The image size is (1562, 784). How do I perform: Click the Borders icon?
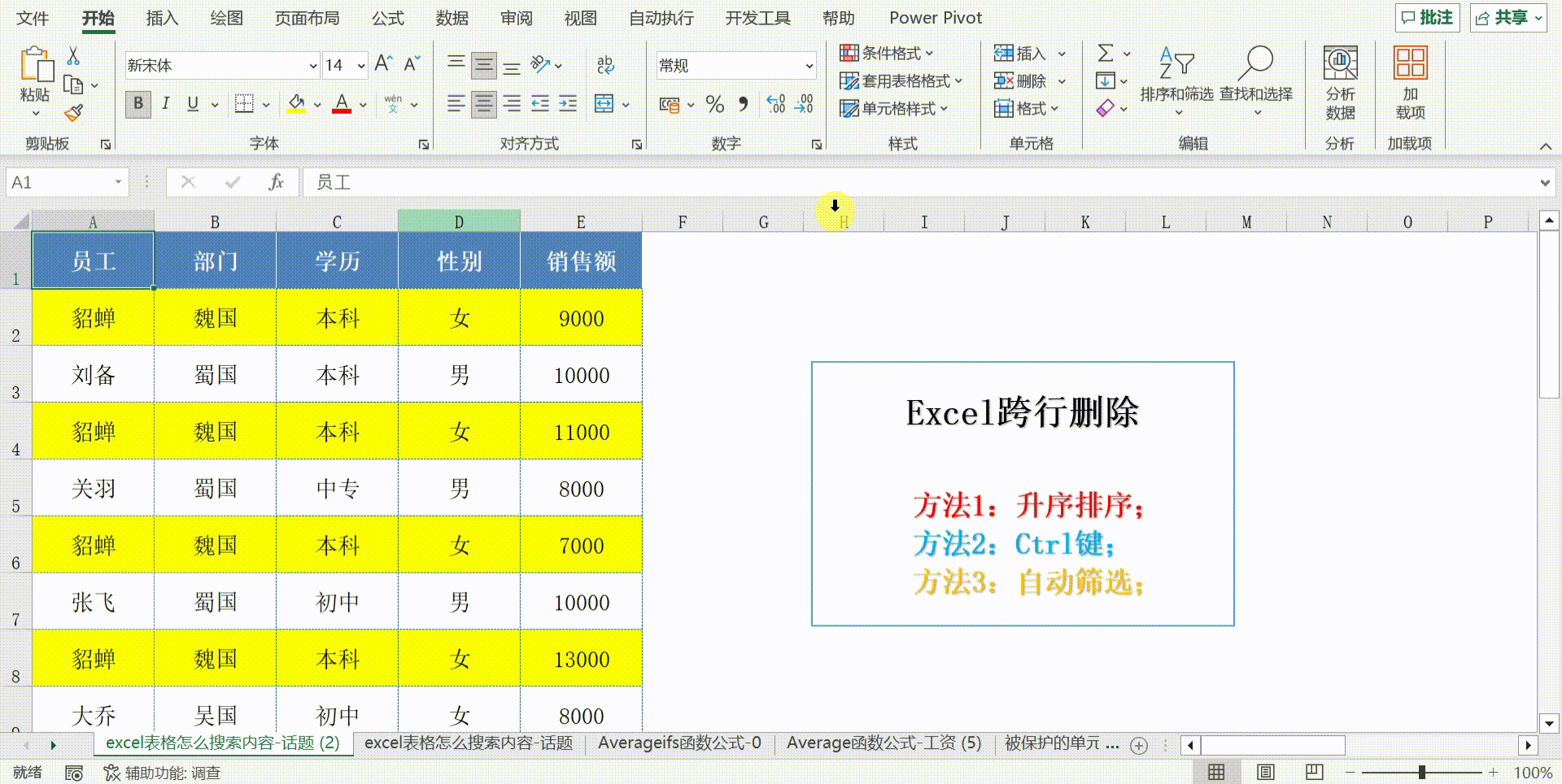(244, 104)
